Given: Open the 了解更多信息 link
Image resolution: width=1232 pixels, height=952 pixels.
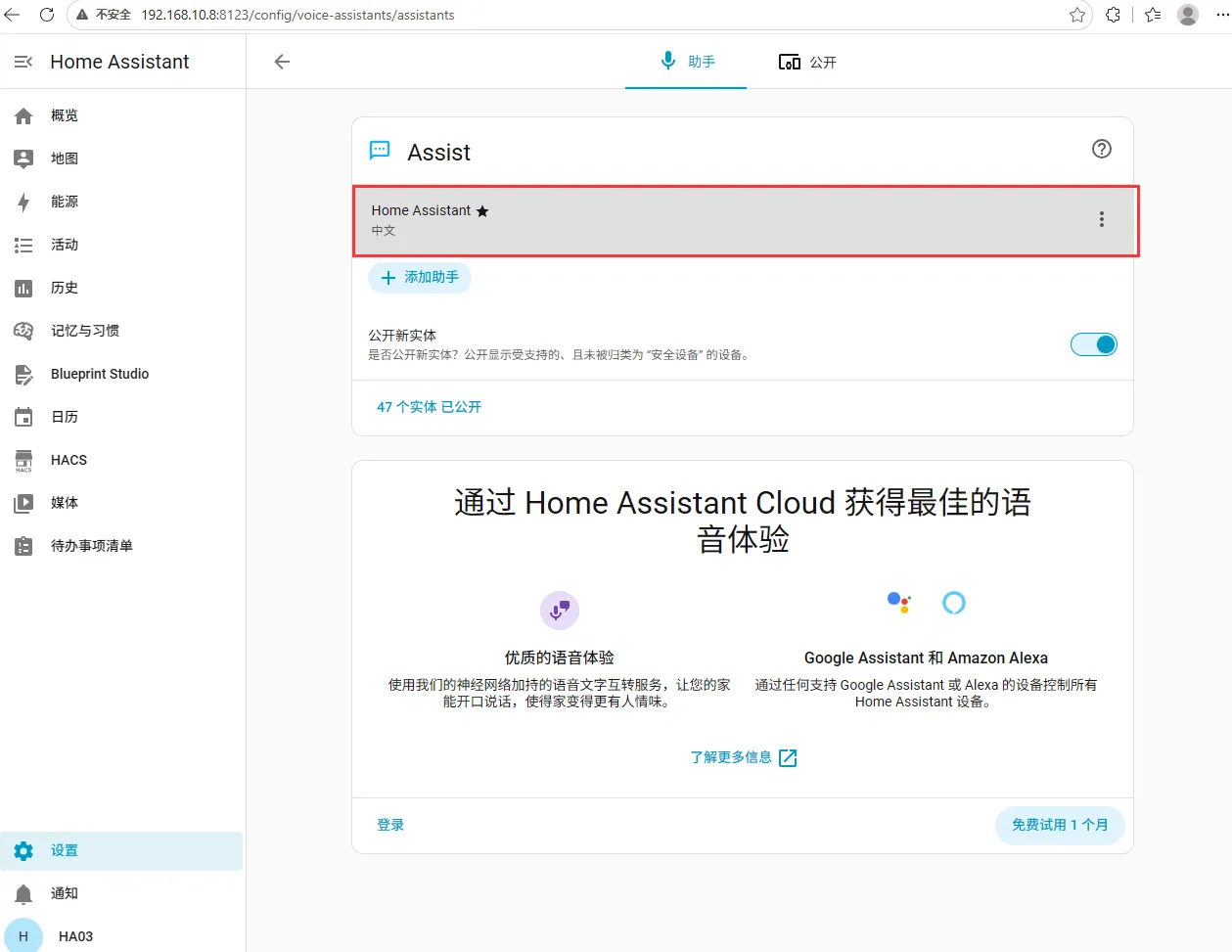Looking at the screenshot, I should coord(744,757).
